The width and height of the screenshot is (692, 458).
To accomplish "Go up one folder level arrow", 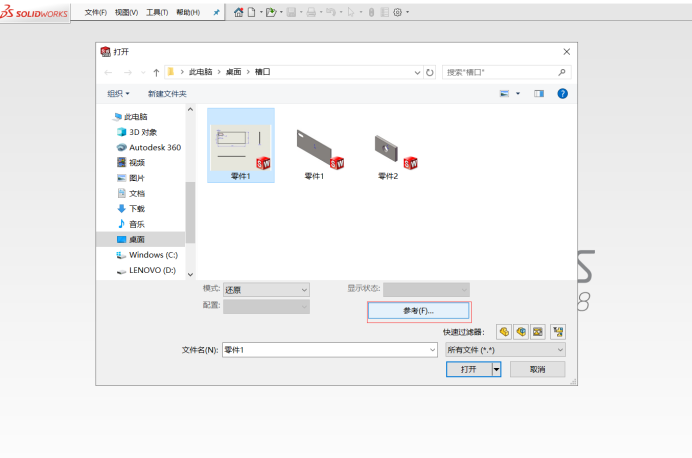I will tap(156, 72).
